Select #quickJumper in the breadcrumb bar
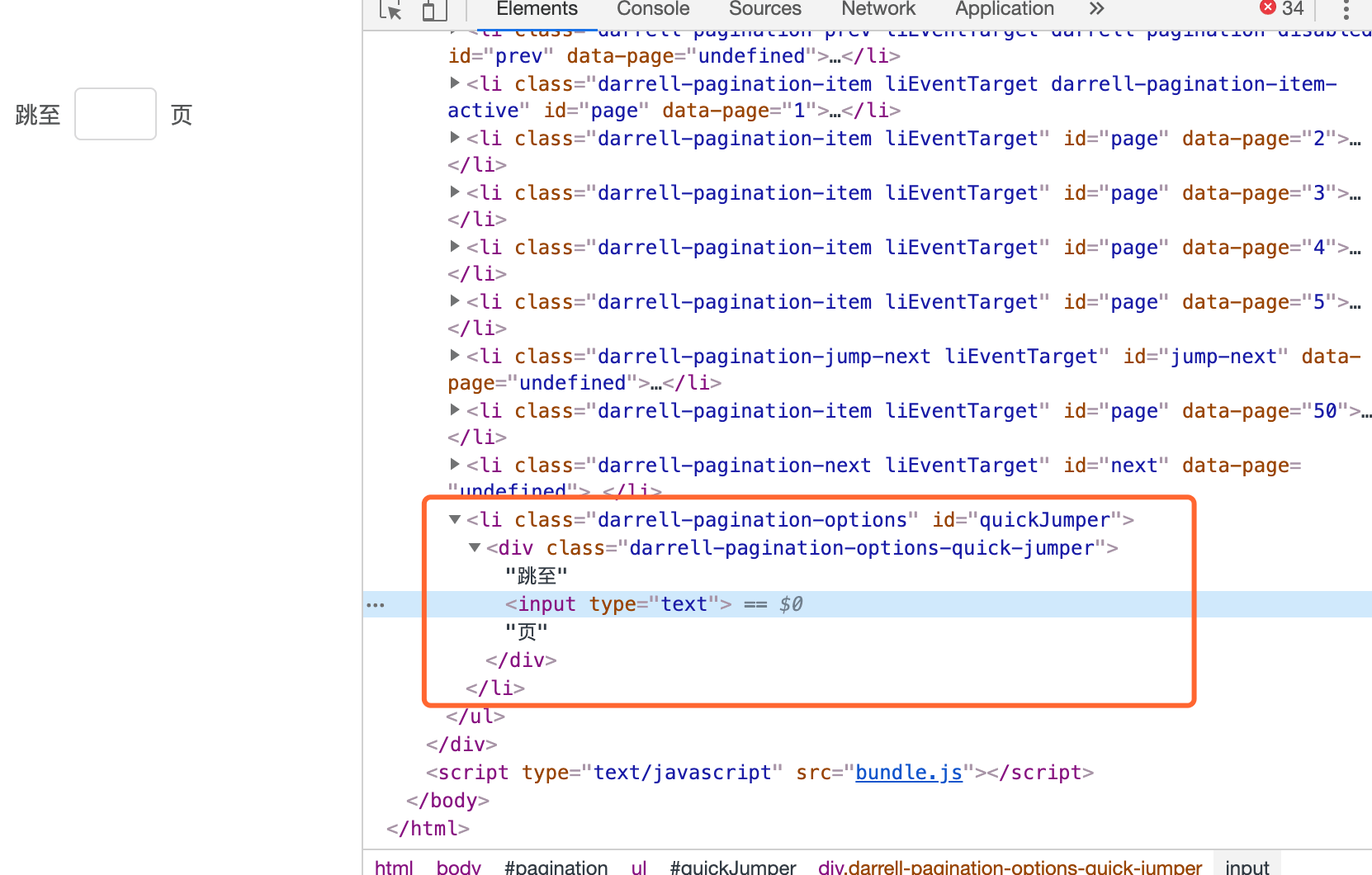This screenshot has height=875, width=1372. [733, 867]
